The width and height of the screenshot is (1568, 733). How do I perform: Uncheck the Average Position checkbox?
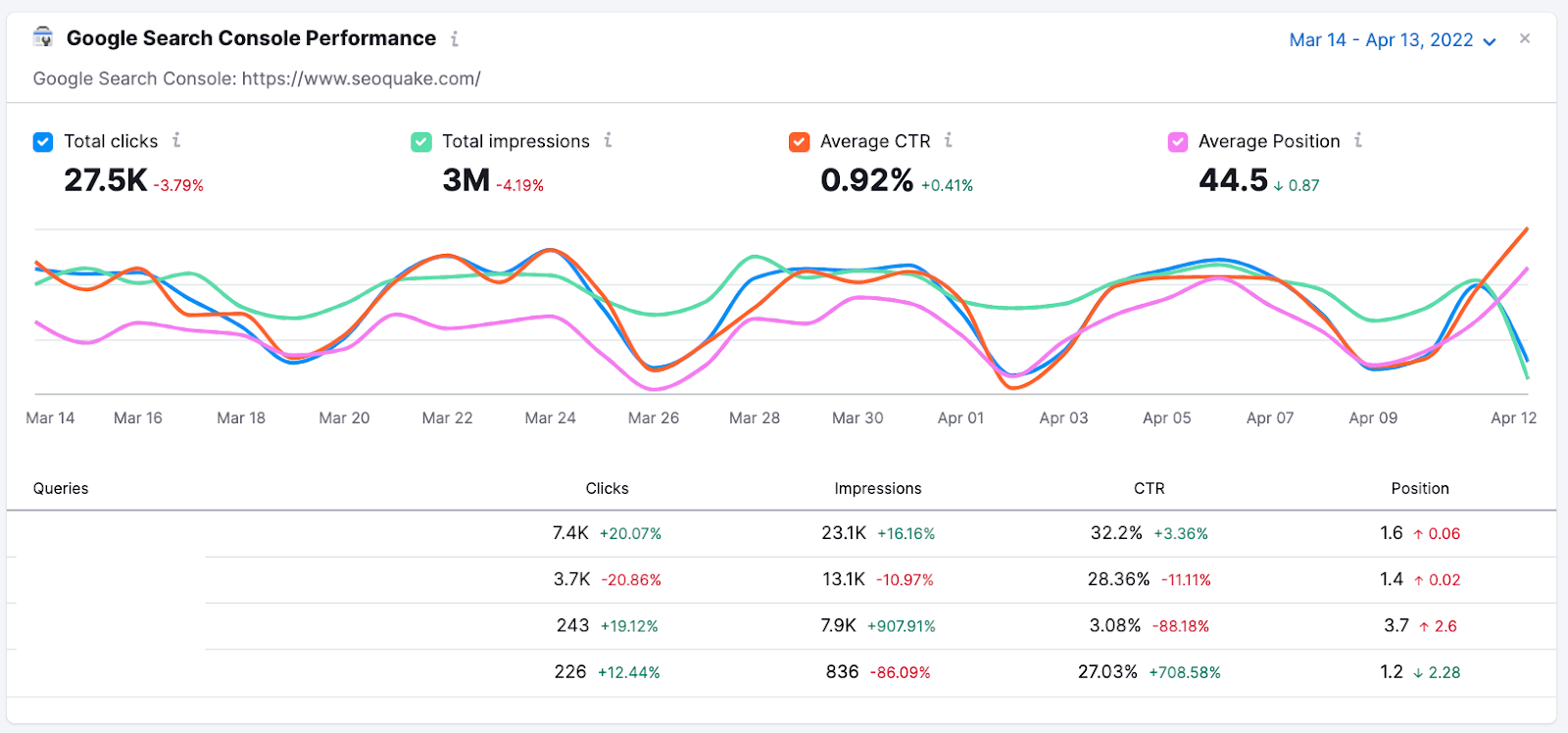[x=1178, y=142]
